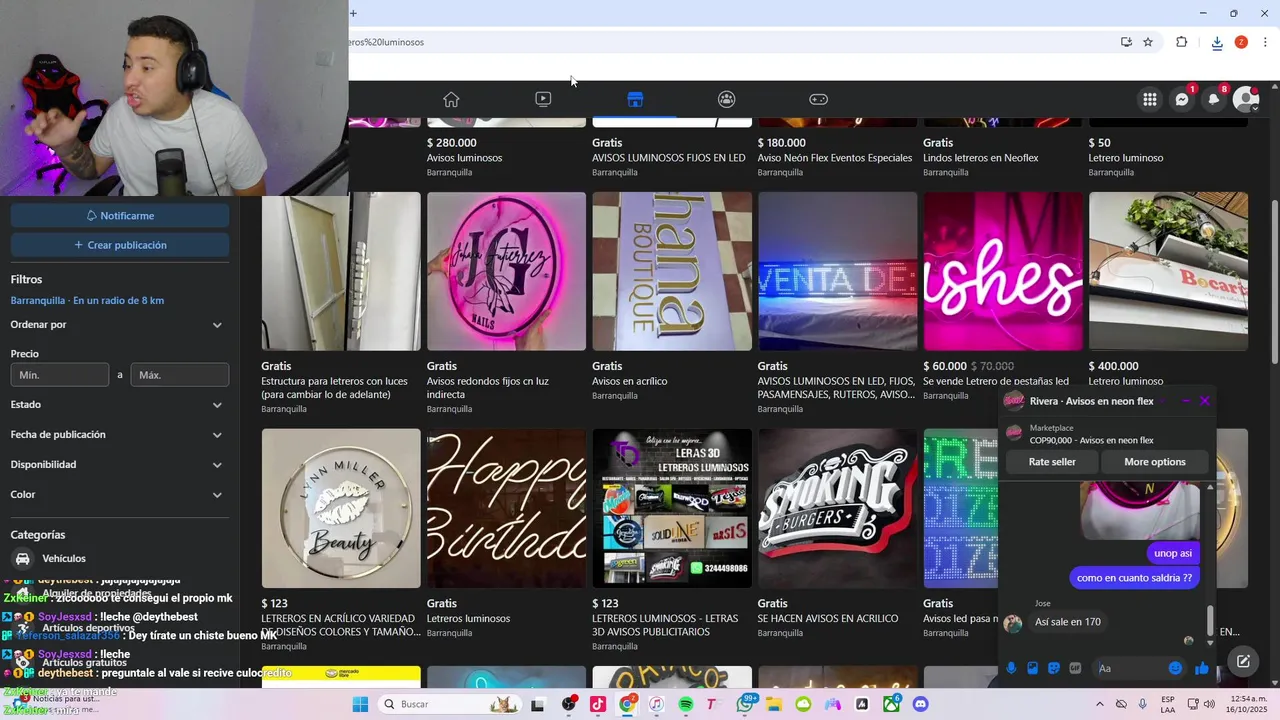
Task: Open the Gaming icon in Facebook header
Action: coord(818,99)
